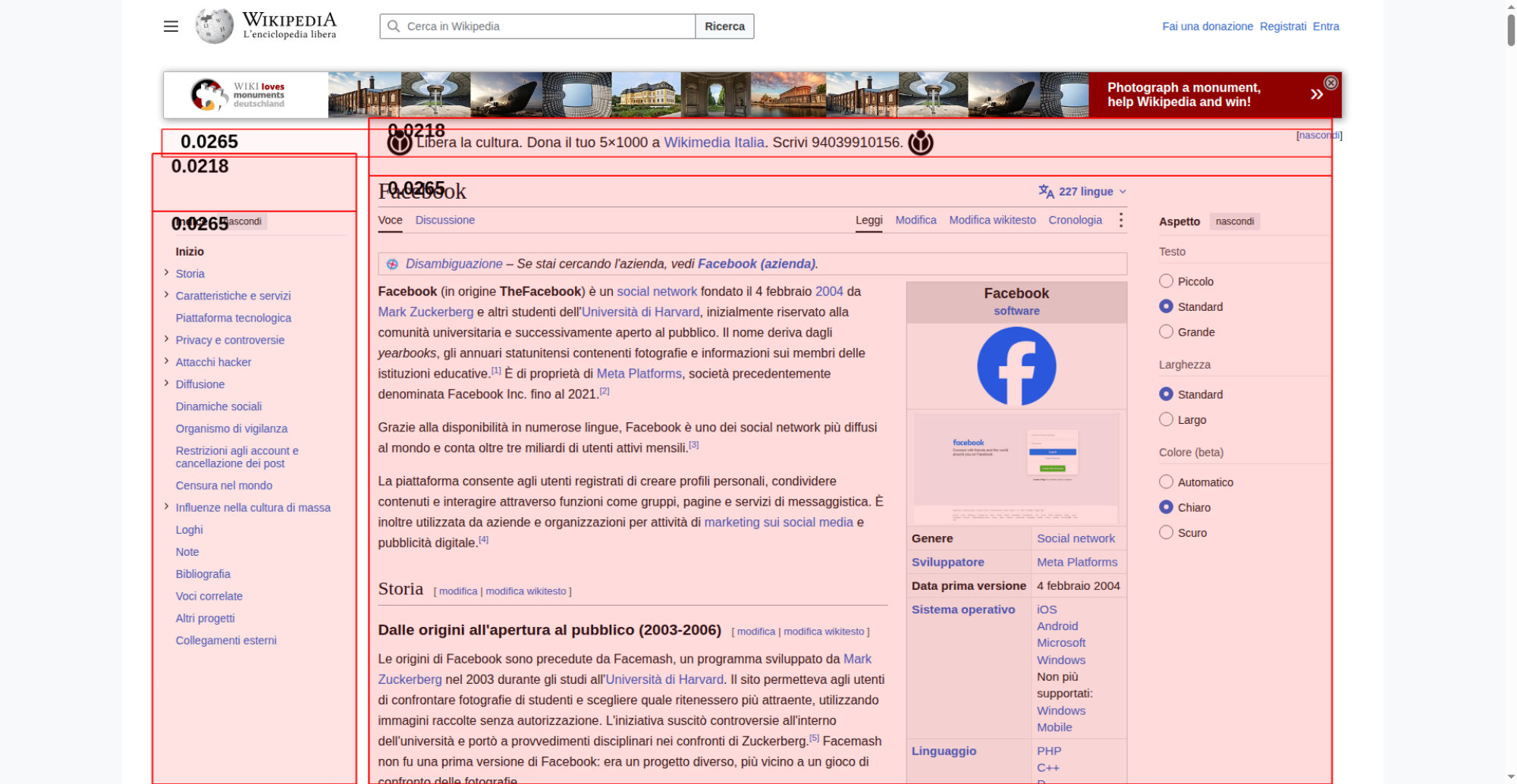1517x784 pixels.
Task: Click the language translate icon
Action: (1046, 191)
